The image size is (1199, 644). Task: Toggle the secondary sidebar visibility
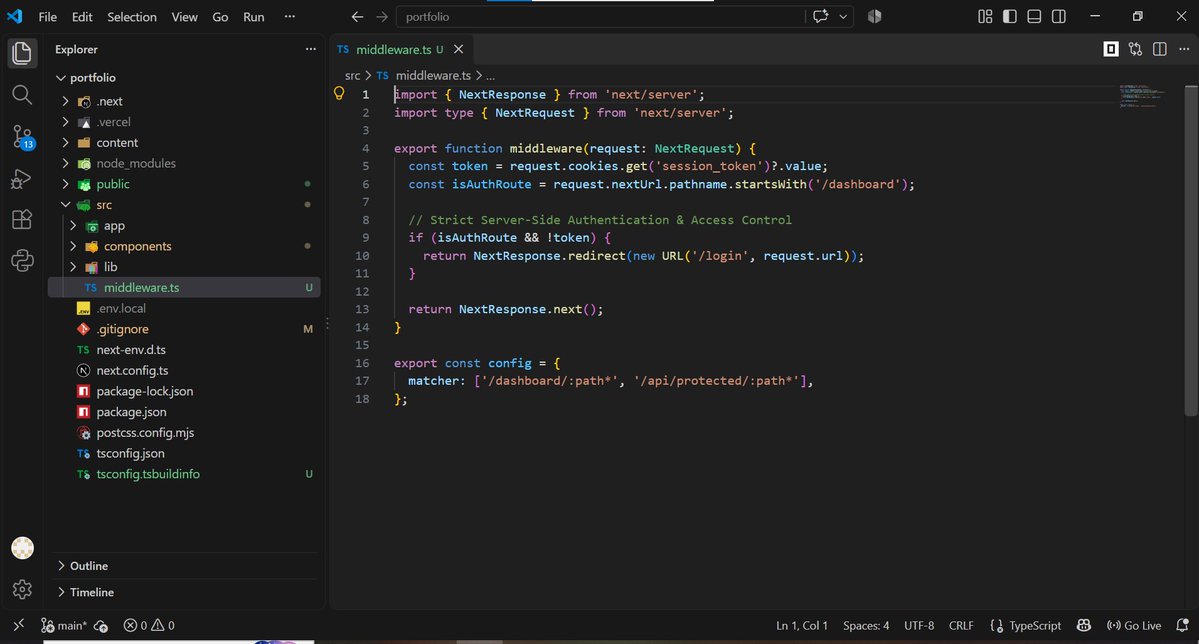pos(1058,16)
